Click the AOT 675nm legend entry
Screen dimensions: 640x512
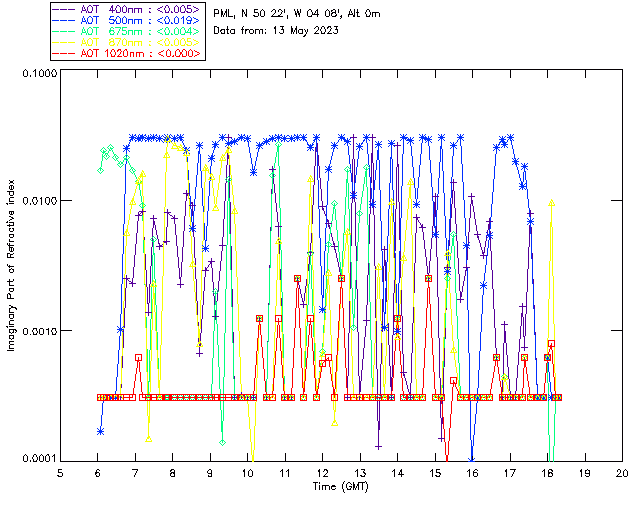(127, 31)
